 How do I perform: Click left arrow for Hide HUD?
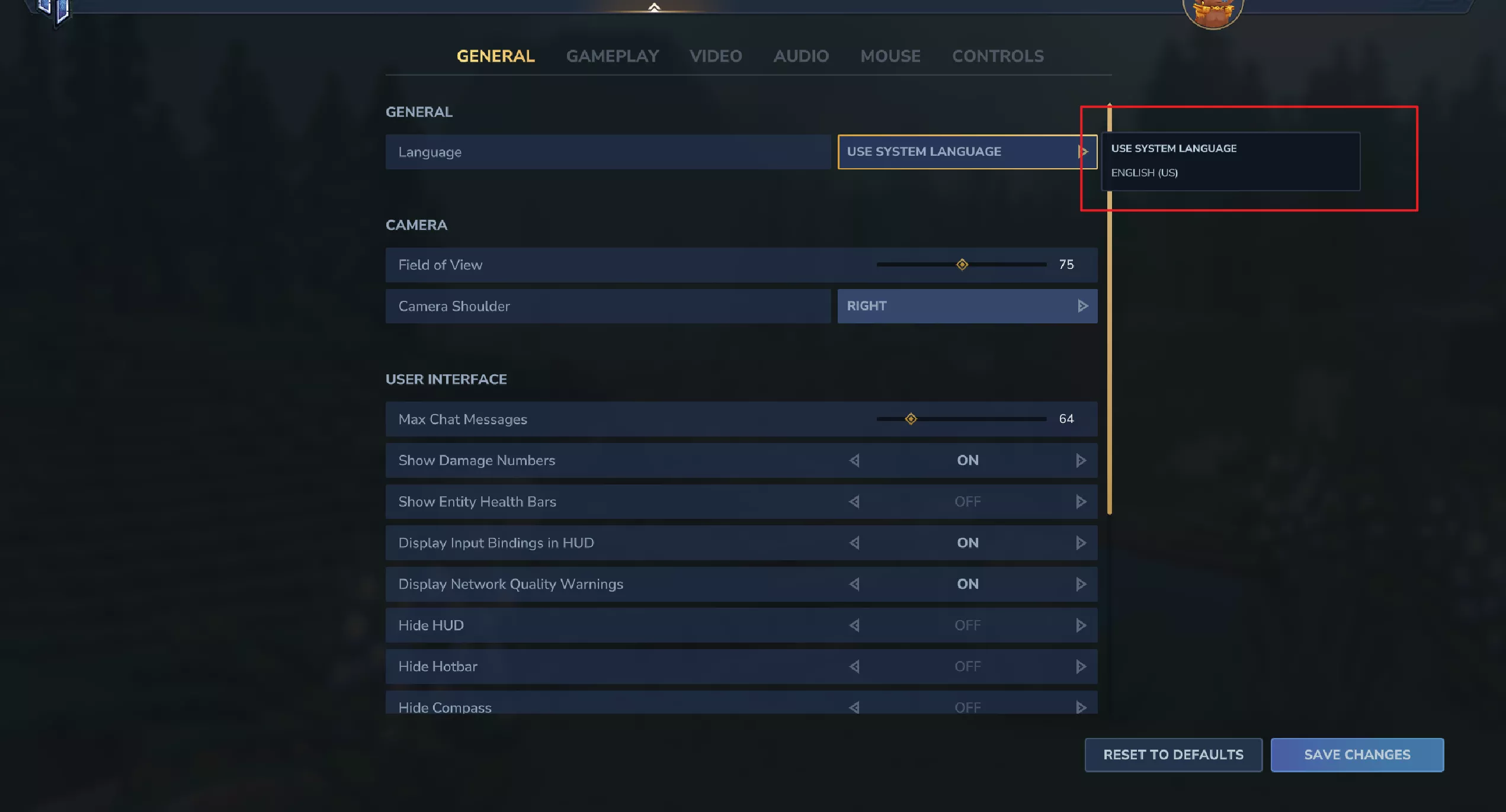854,625
